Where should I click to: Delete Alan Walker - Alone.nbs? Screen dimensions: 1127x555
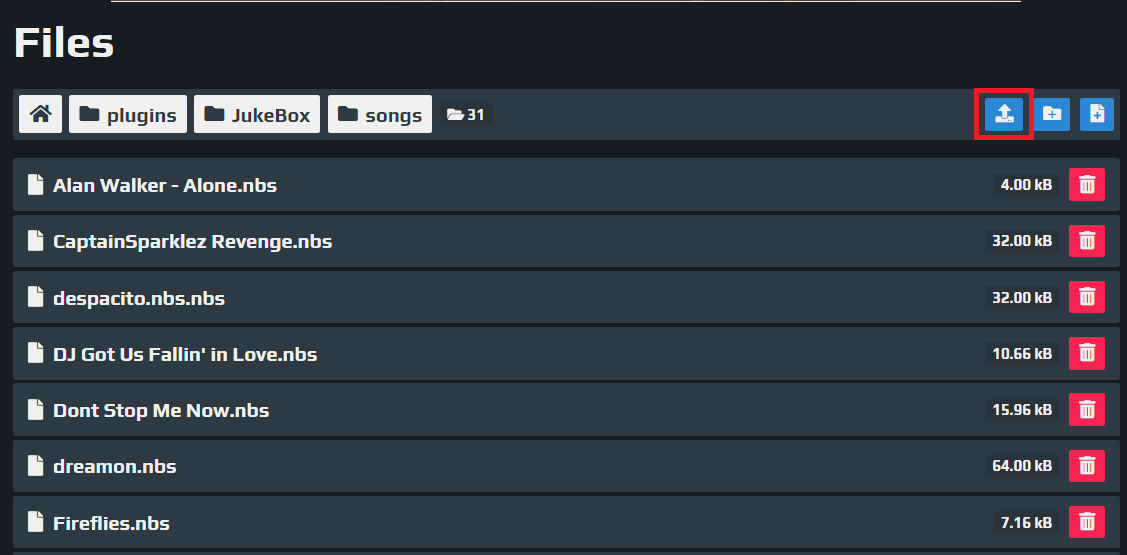[1087, 185]
